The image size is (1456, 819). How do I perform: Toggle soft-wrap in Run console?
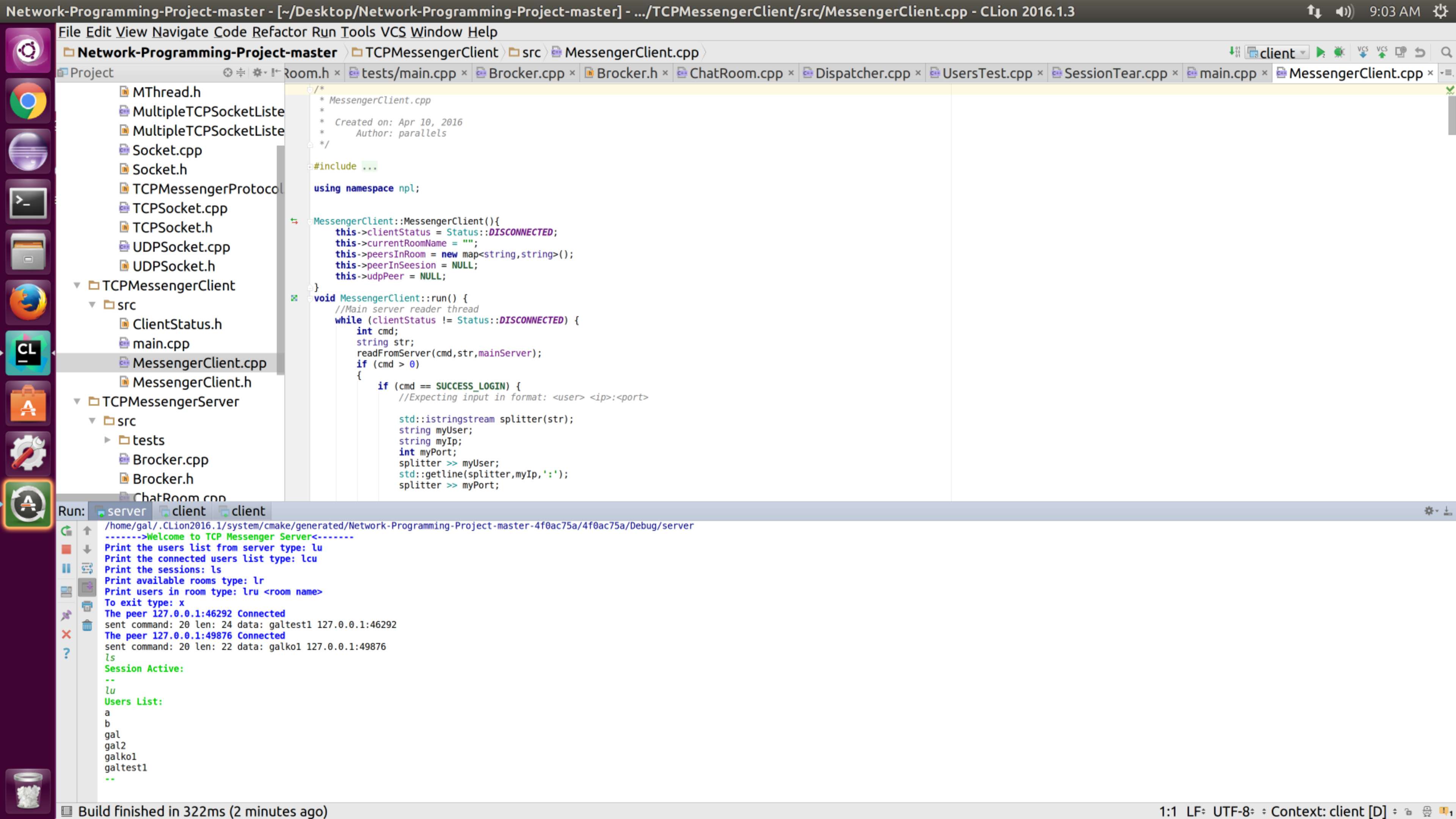point(87,568)
